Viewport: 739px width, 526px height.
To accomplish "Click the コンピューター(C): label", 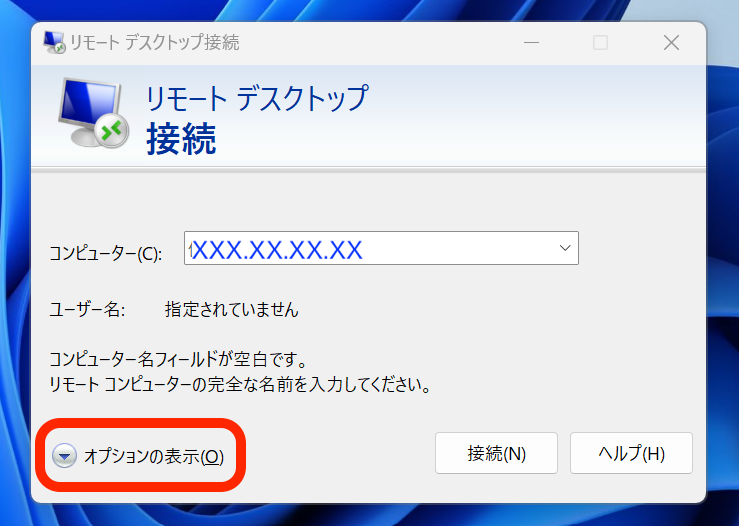I will [105, 253].
